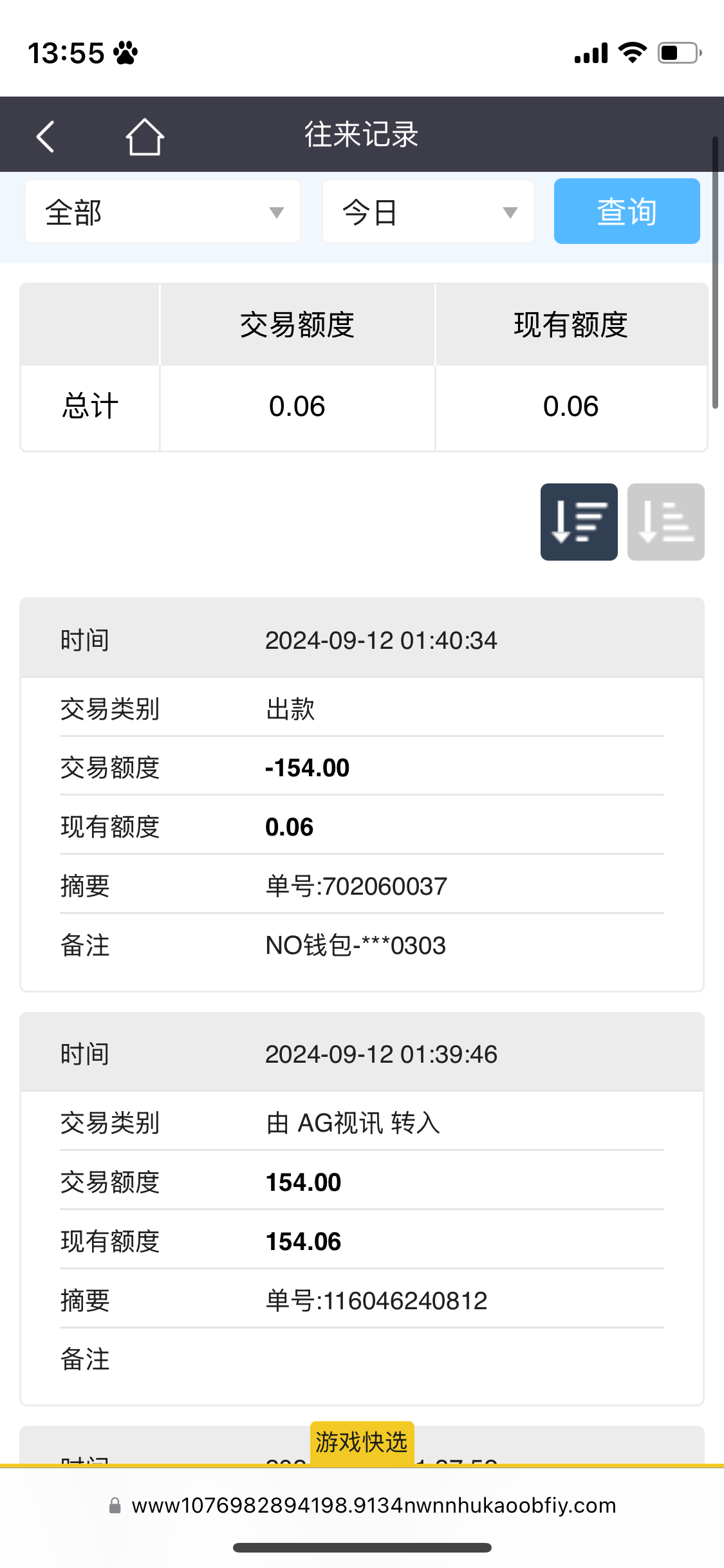Tap the browser URL address bar
The height and width of the screenshot is (1568, 724).
[373, 1506]
